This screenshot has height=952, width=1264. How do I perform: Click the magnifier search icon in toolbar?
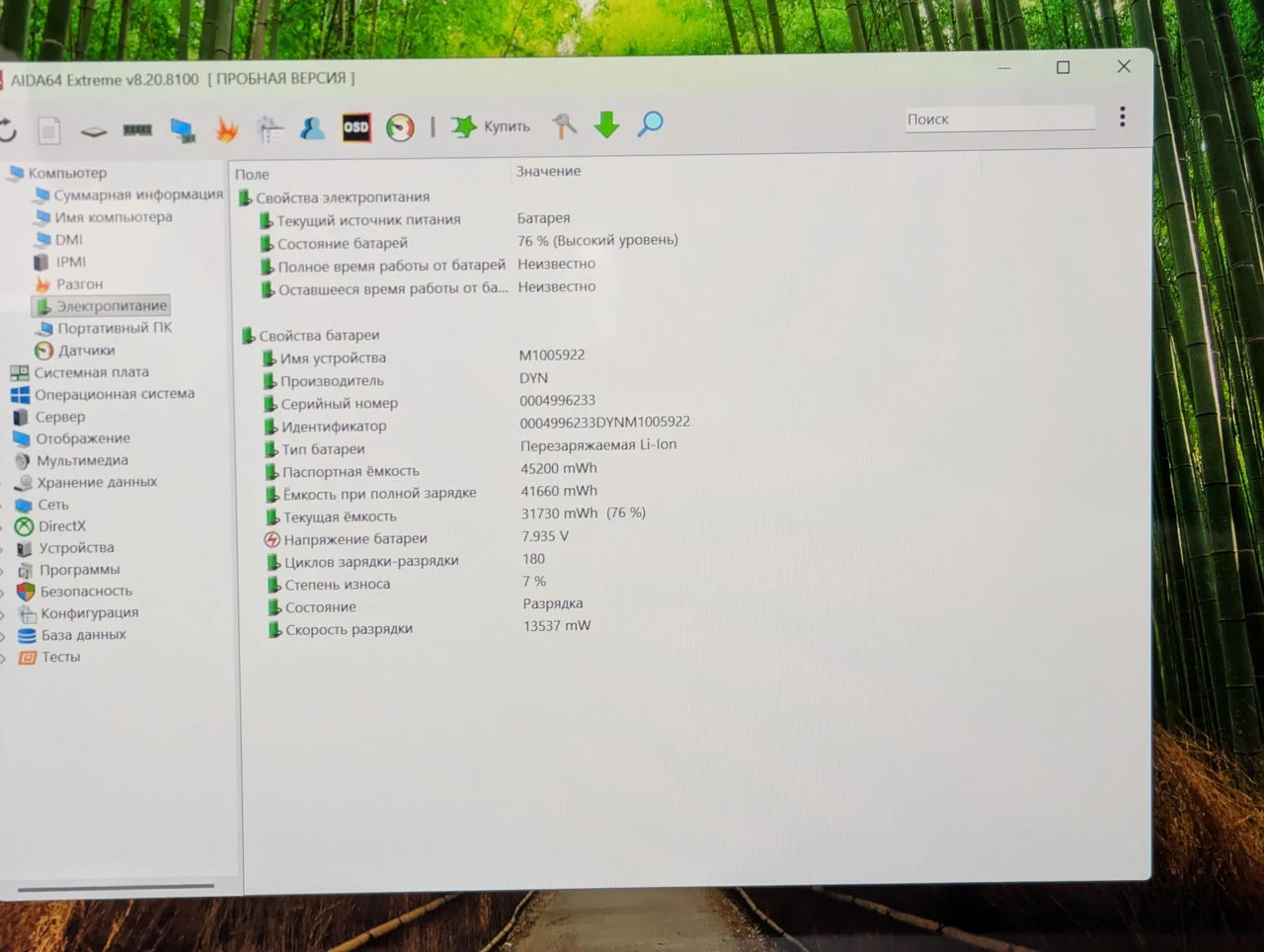[650, 124]
